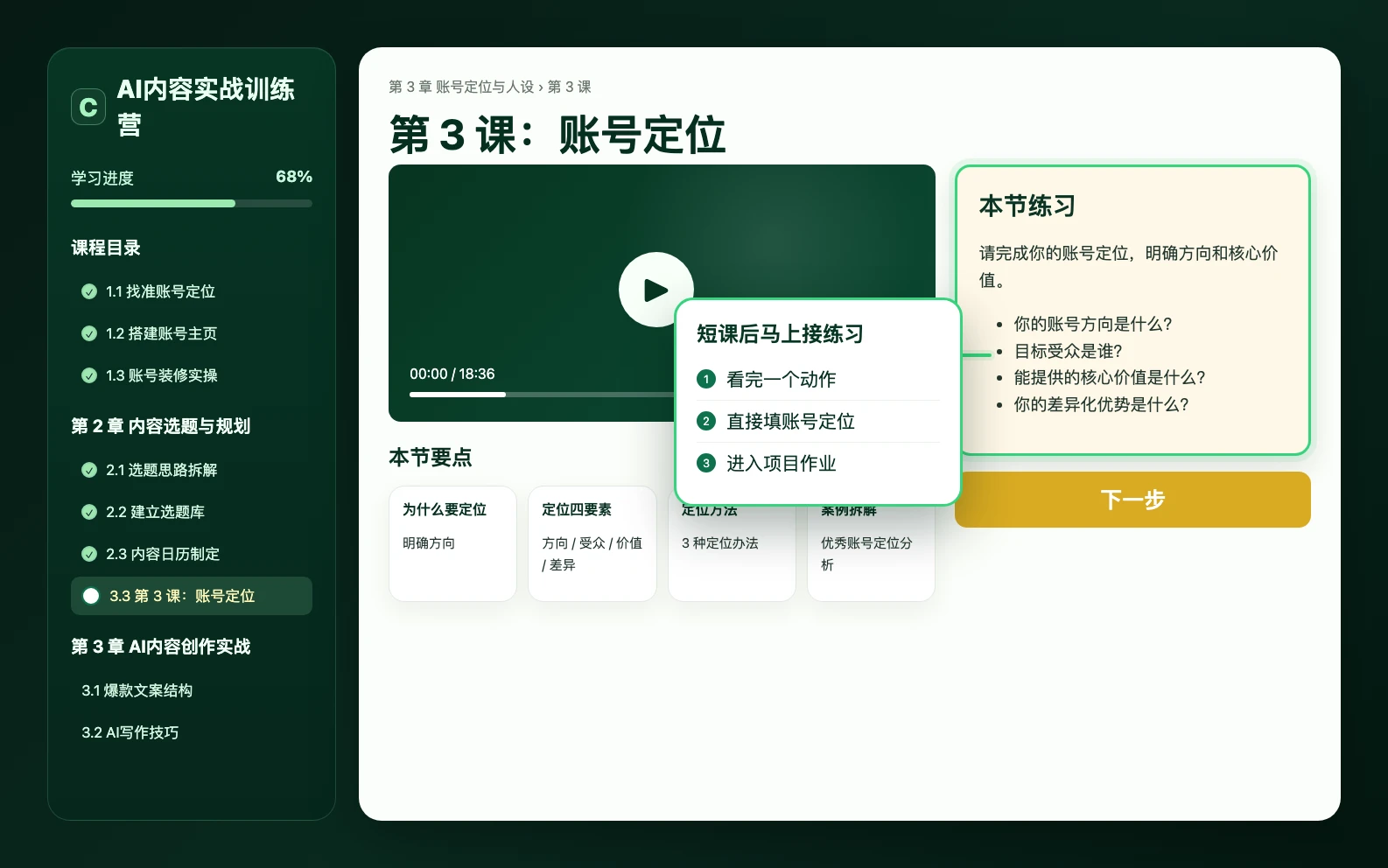Image resolution: width=1388 pixels, height=868 pixels.
Task: Click chapter heading 第 2 章 内容选题与规划
Action: pos(161,426)
